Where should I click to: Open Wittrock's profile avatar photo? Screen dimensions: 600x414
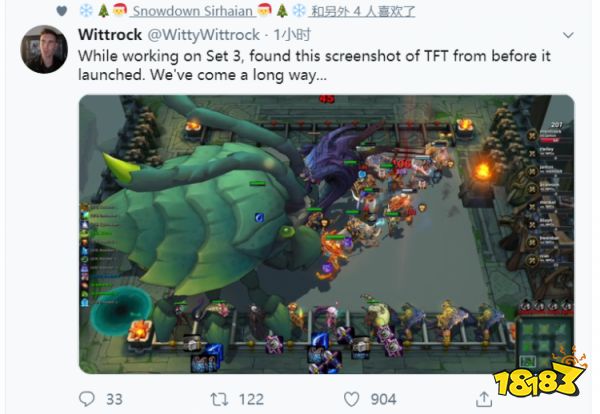click(x=44, y=49)
